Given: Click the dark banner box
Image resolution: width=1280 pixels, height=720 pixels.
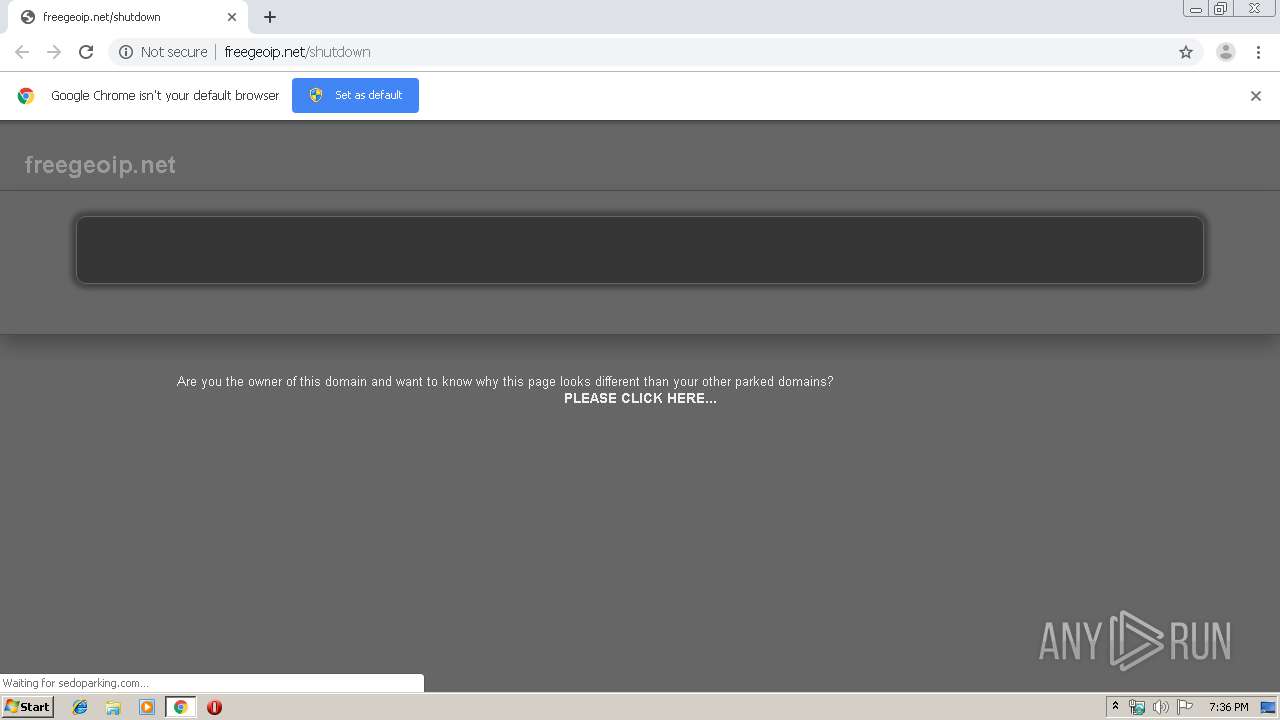Looking at the screenshot, I should click(640, 250).
